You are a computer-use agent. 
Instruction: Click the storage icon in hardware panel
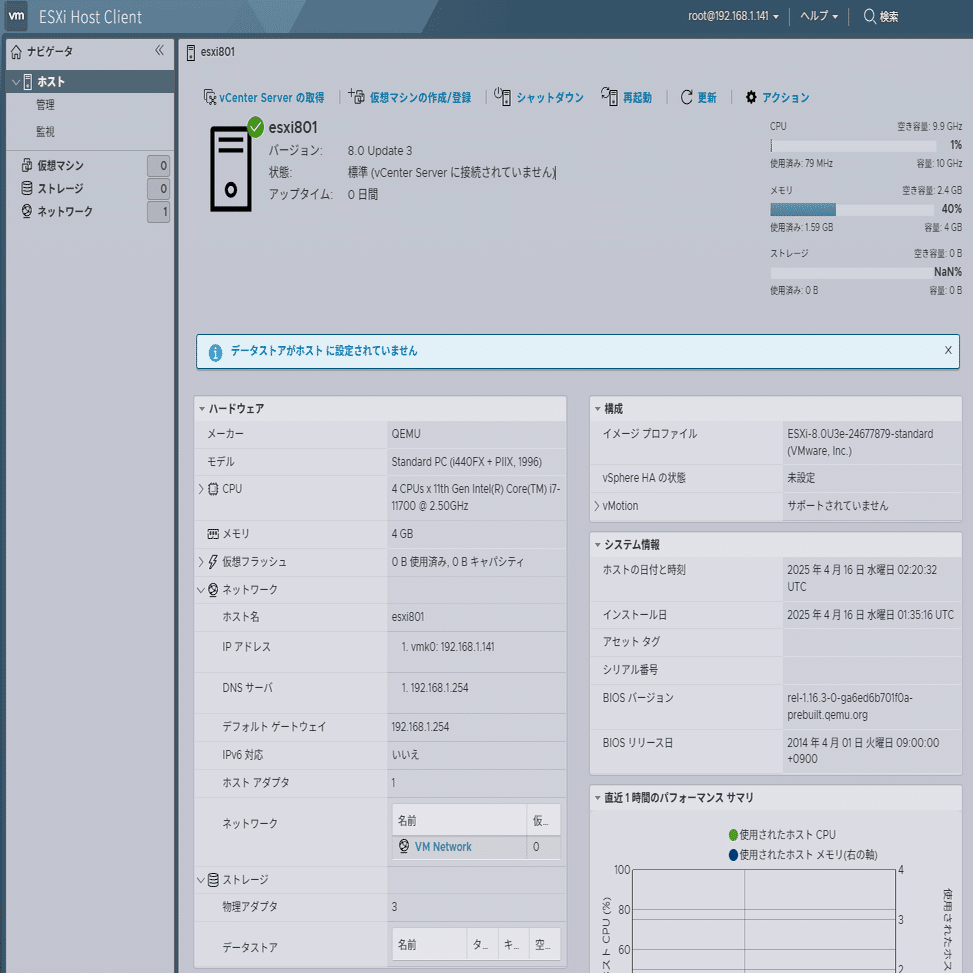213,879
